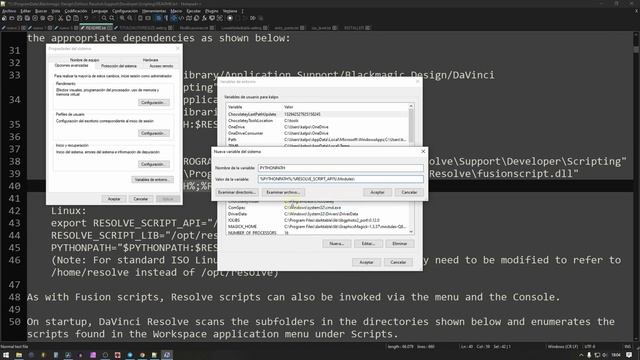Select the DriverData system variable row
This screenshot has width=640, height=360.
(x=317, y=214)
